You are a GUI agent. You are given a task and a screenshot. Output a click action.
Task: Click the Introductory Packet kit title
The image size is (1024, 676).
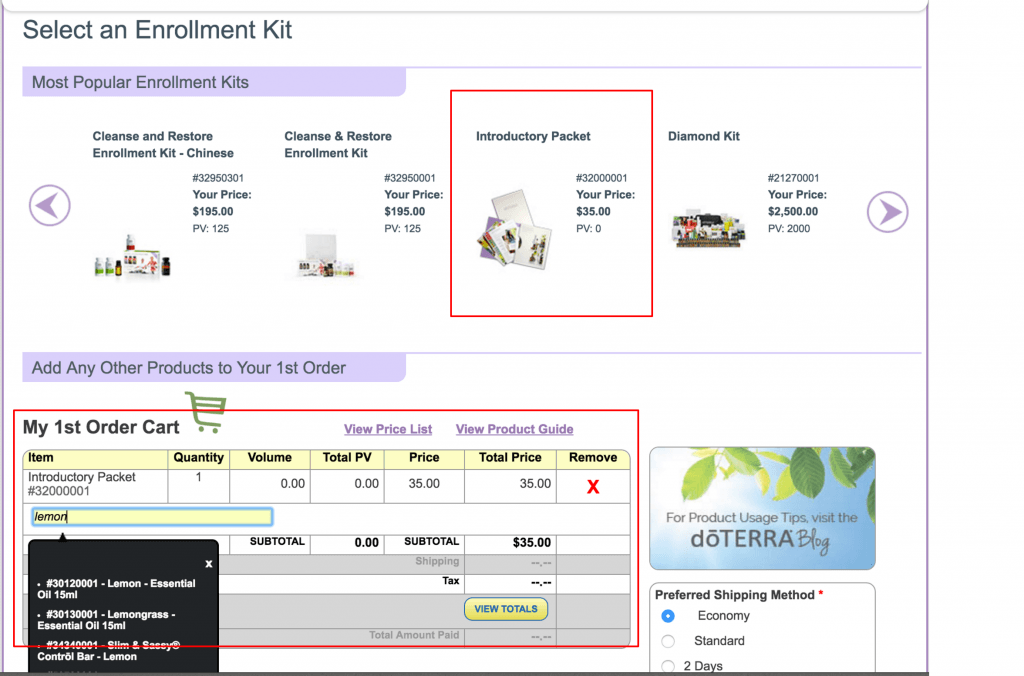pos(533,137)
